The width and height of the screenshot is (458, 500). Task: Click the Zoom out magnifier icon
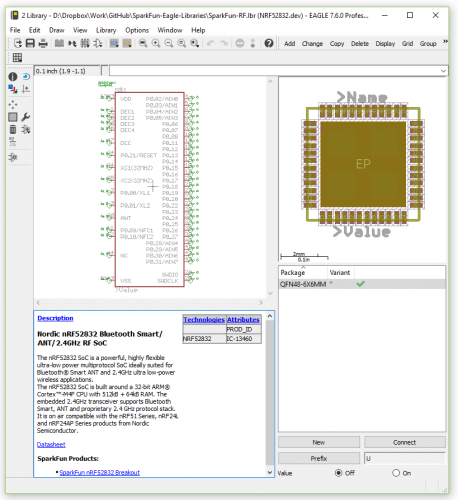point(169,43)
